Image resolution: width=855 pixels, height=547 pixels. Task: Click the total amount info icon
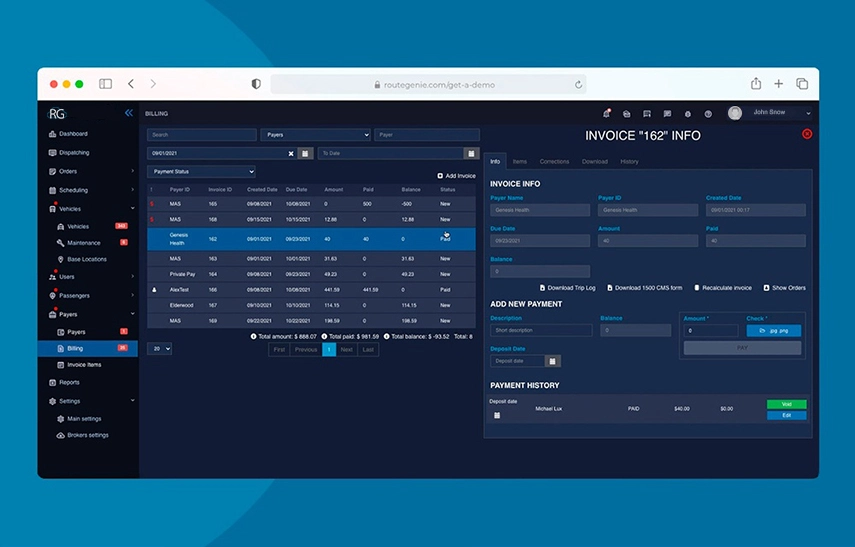click(253, 336)
